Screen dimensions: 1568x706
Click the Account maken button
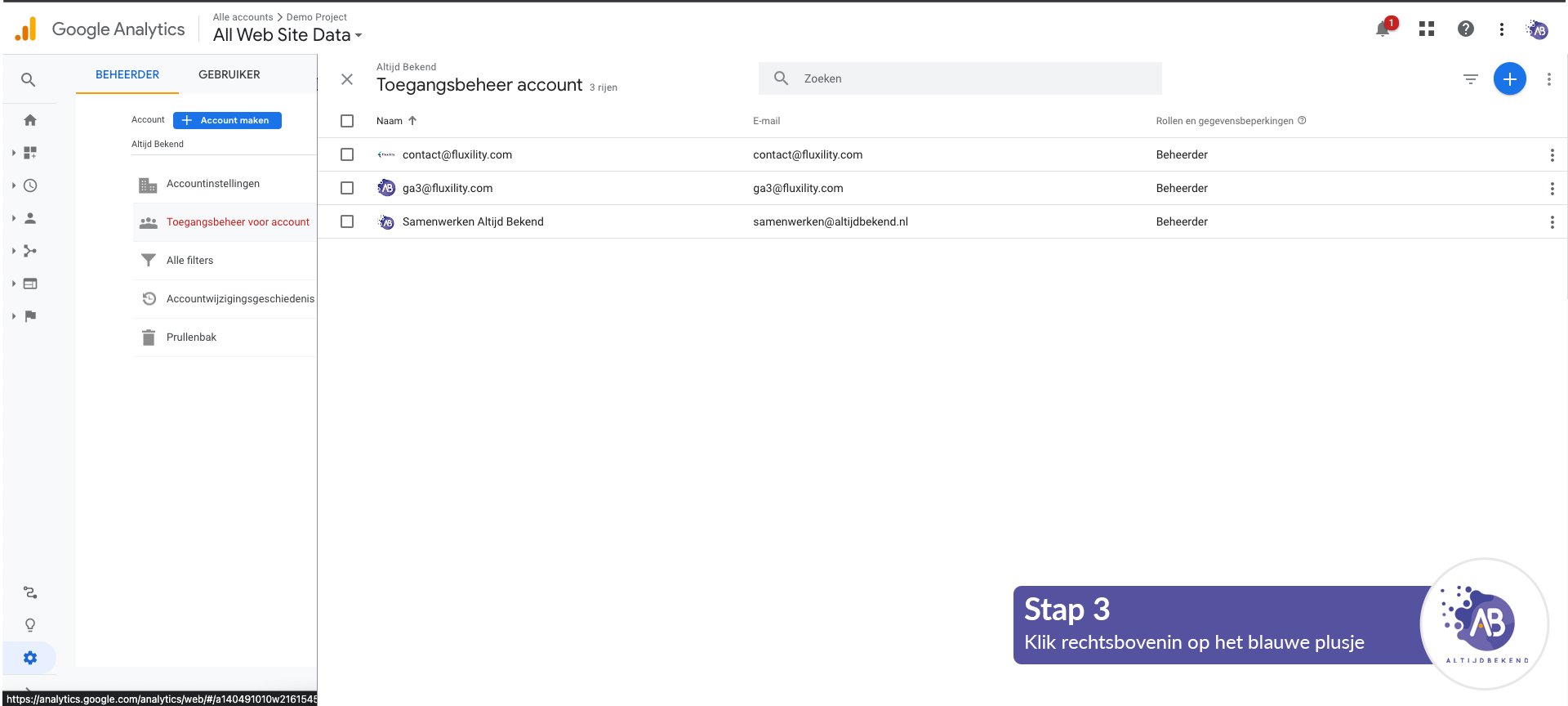coord(227,120)
